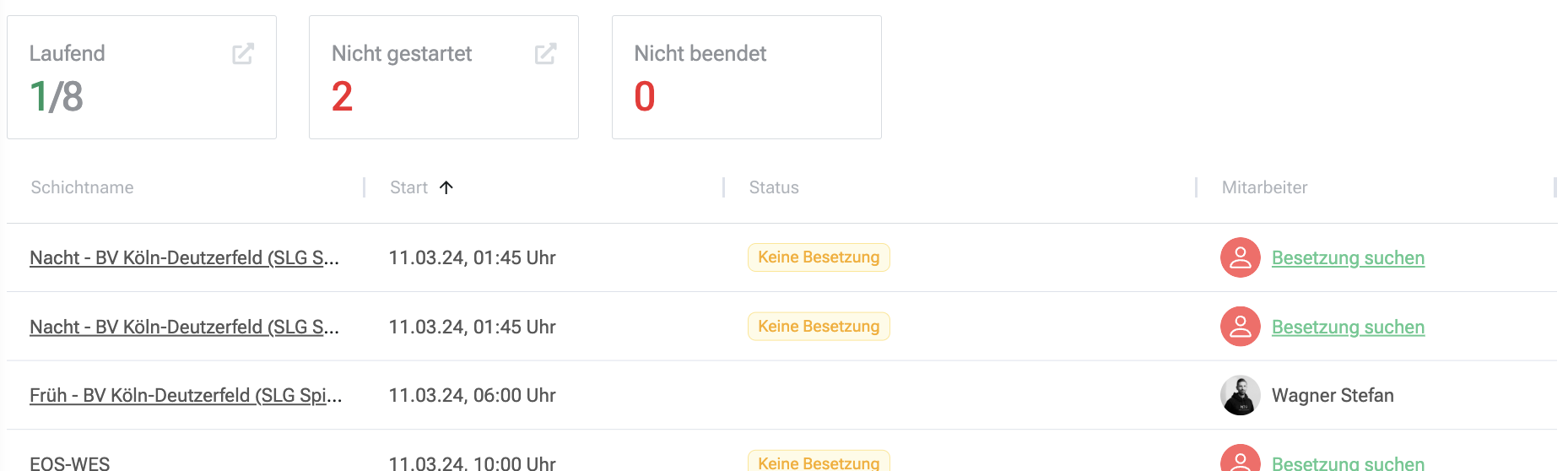Toggle sort arrow next to Start
Viewport: 1568px width, 471px height.
point(446,187)
